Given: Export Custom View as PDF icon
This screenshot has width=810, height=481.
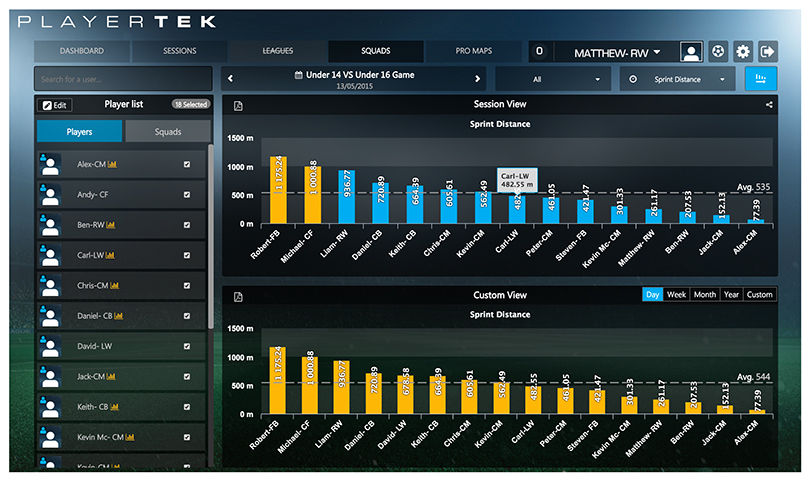Looking at the screenshot, I should pyautogui.click(x=238, y=297).
